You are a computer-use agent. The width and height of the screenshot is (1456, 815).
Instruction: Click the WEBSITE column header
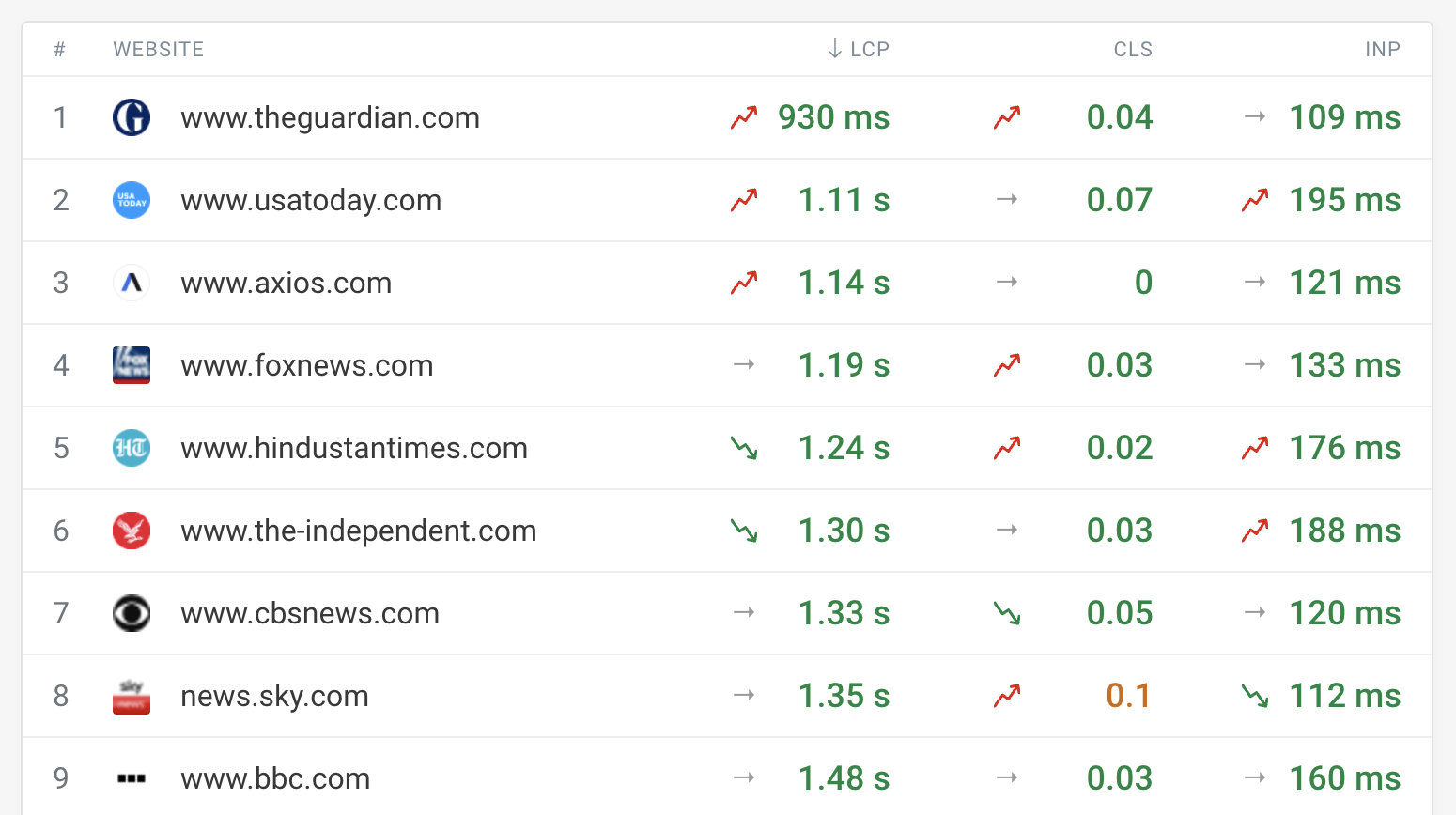pyautogui.click(x=159, y=49)
